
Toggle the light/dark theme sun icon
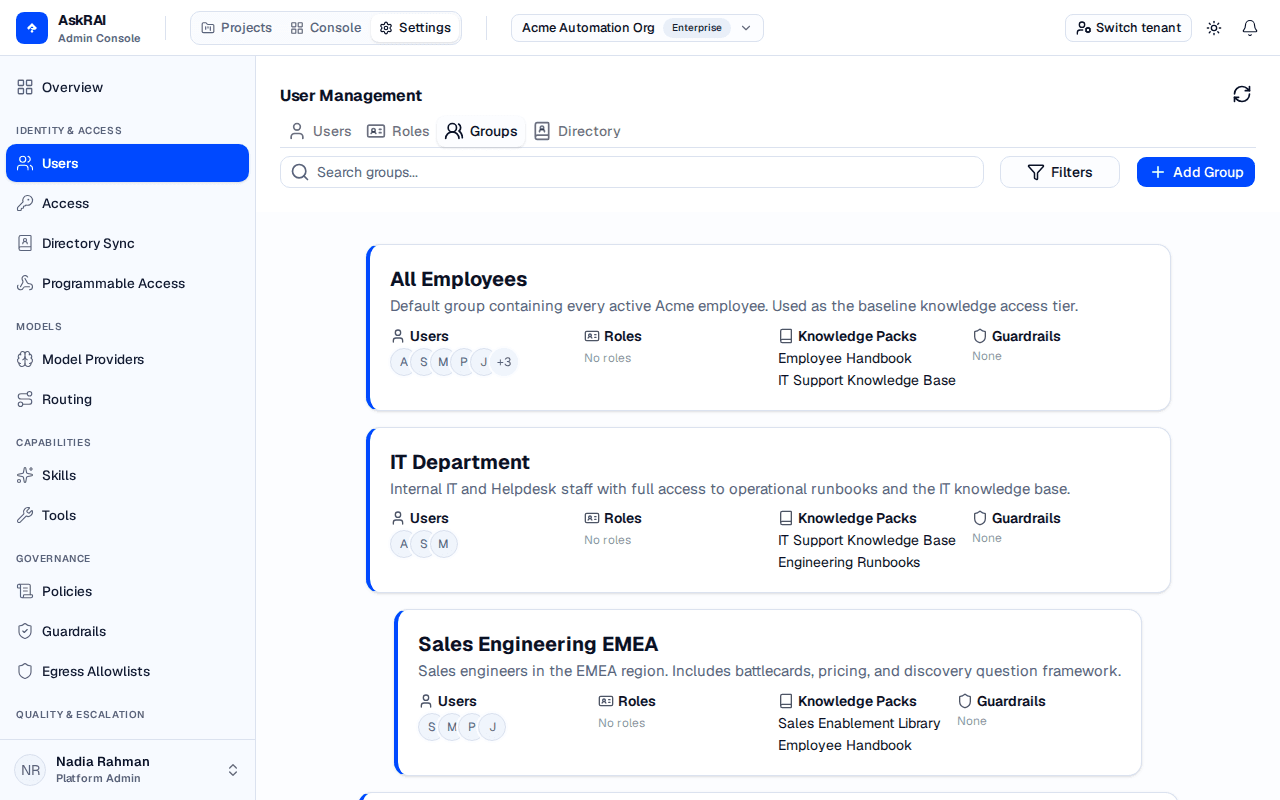(1214, 28)
